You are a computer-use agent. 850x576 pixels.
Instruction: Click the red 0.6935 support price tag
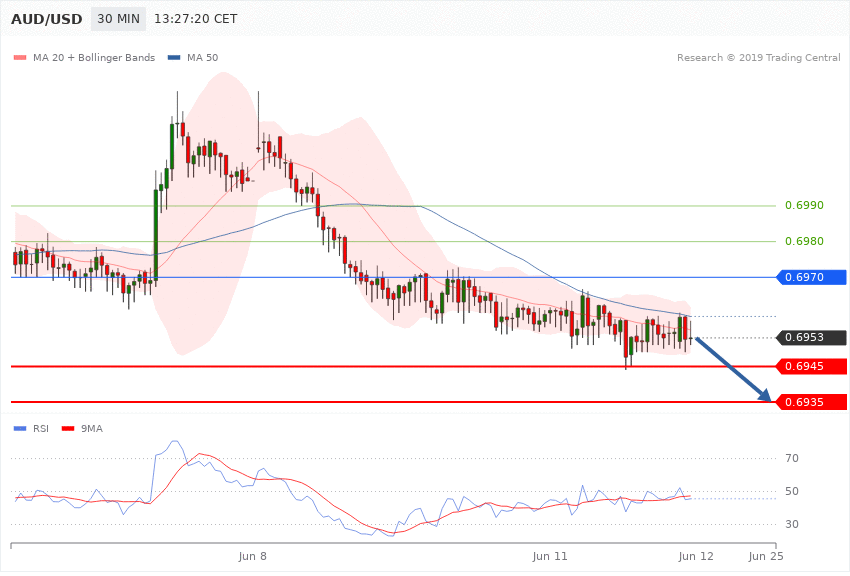(x=812, y=402)
